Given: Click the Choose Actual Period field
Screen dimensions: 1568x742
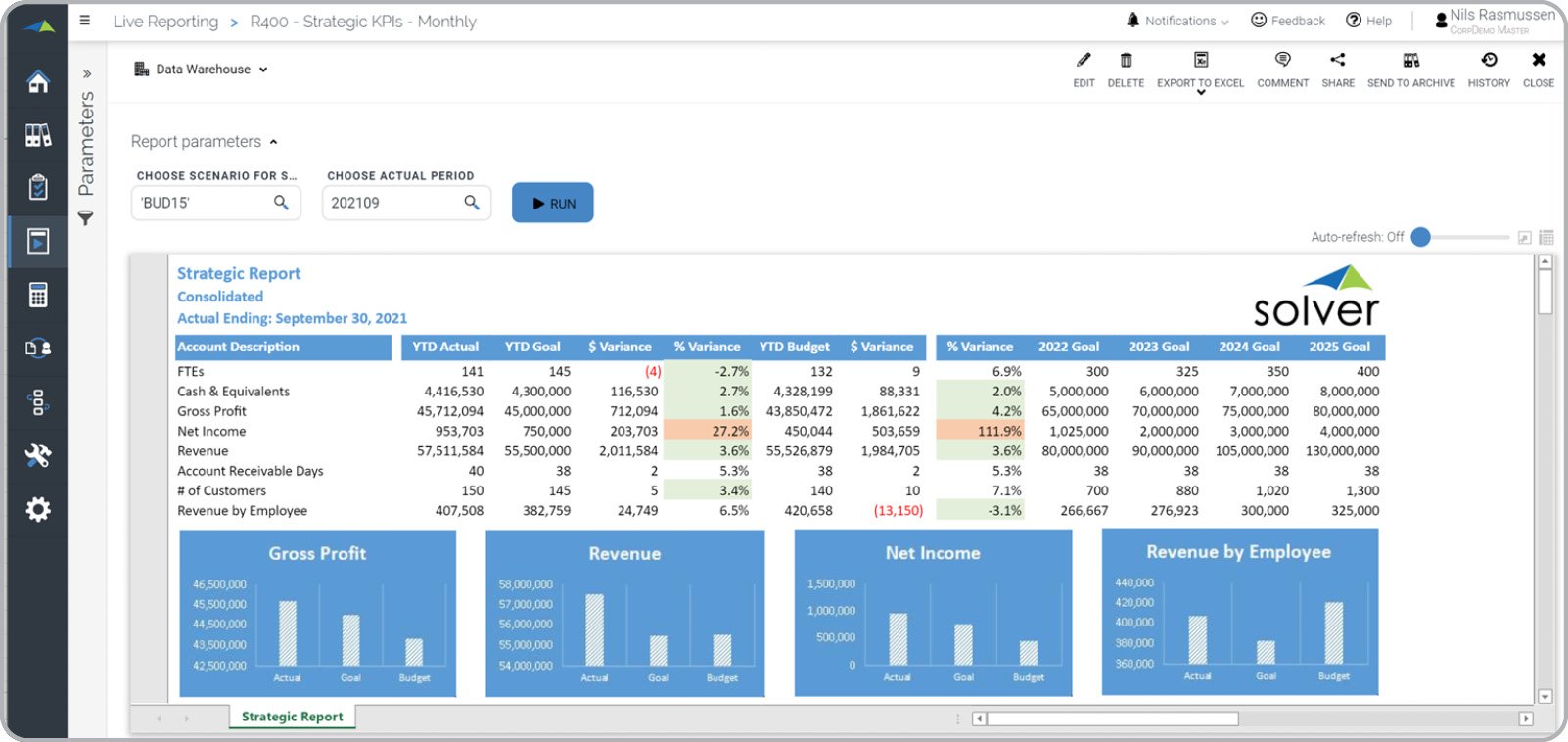Looking at the screenshot, I should [x=393, y=203].
